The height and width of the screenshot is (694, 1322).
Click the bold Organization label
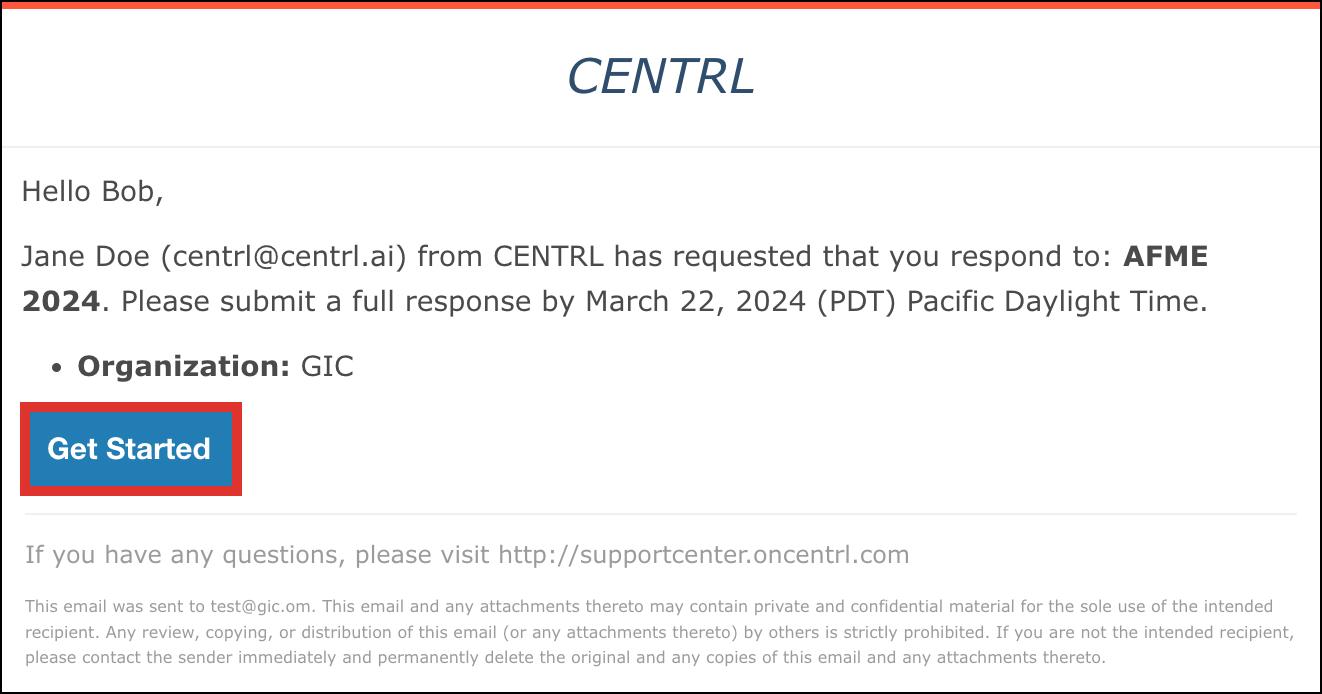click(x=183, y=367)
